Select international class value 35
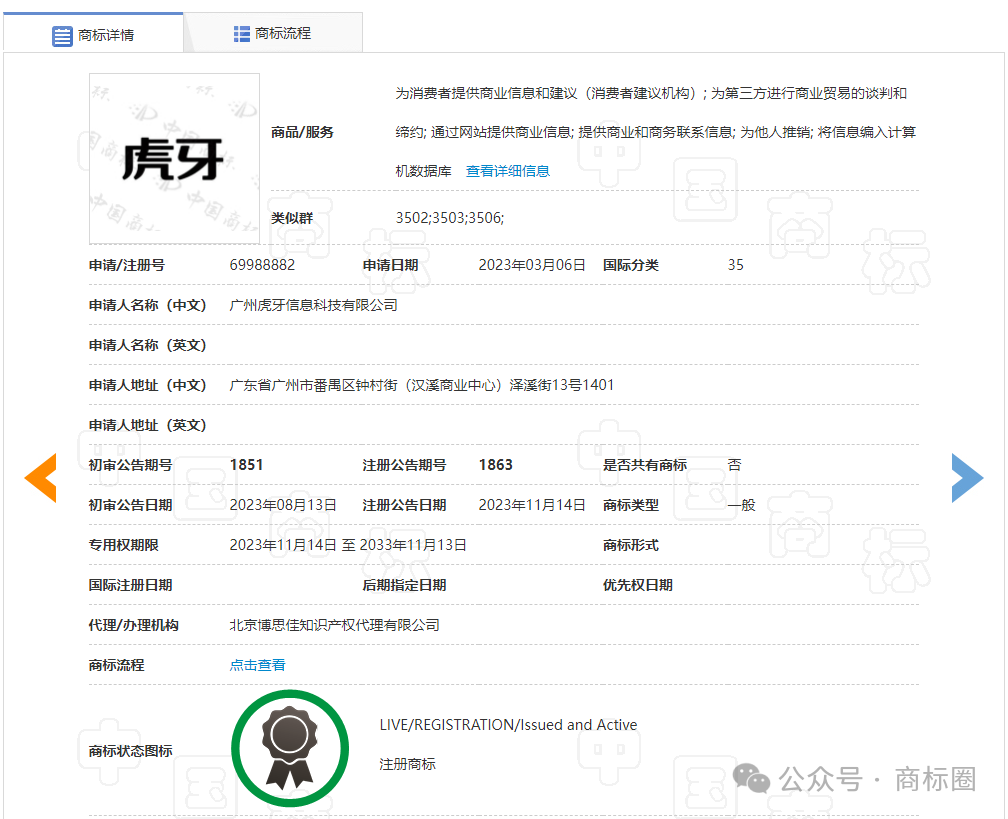The width and height of the screenshot is (1008, 819). coord(736,265)
